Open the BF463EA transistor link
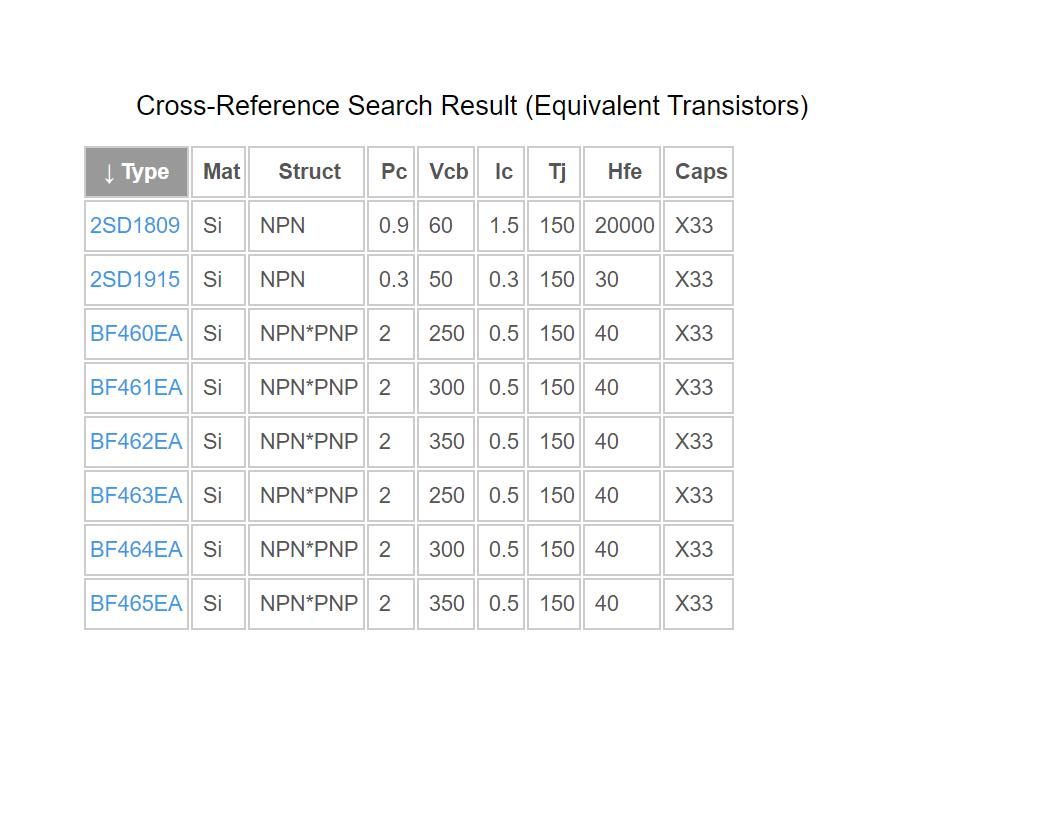1055x815 pixels. pos(136,495)
